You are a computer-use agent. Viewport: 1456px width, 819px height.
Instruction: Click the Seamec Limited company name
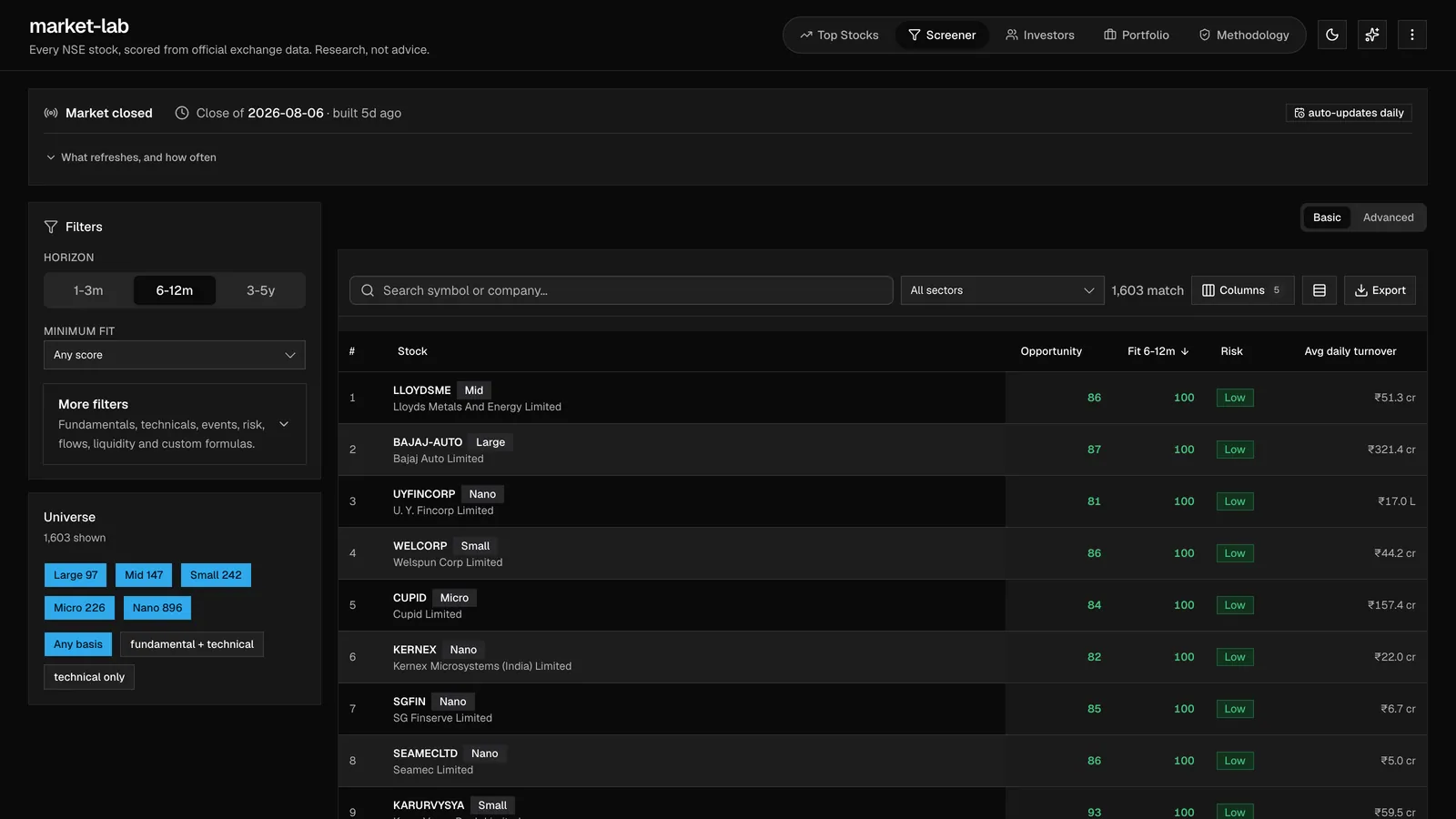433,770
